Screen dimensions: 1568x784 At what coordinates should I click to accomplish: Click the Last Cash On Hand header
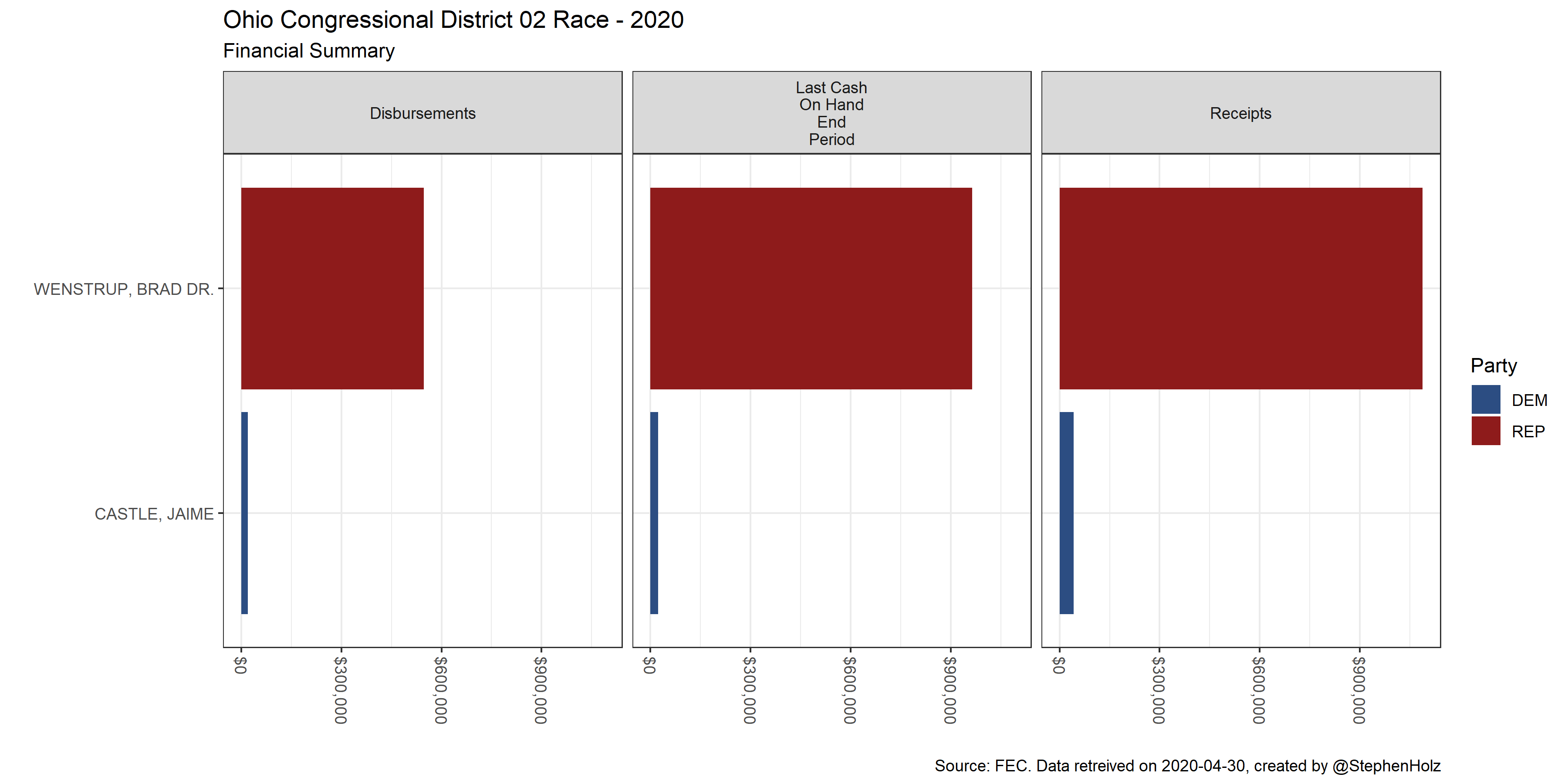point(831,113)
